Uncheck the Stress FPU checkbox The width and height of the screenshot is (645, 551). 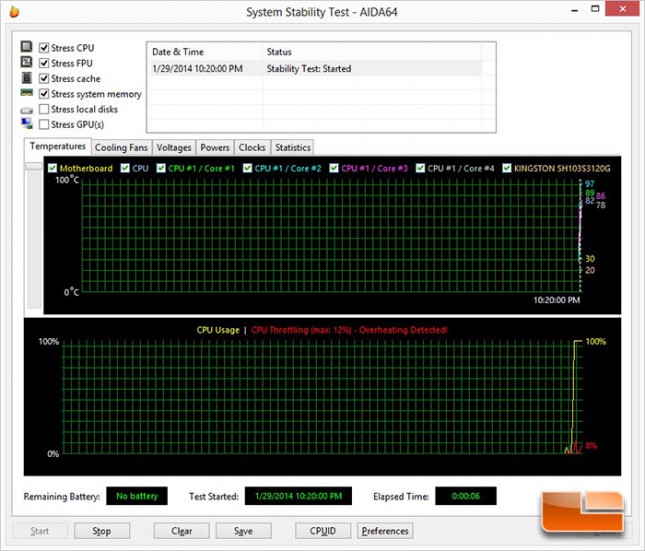(44, 63)
